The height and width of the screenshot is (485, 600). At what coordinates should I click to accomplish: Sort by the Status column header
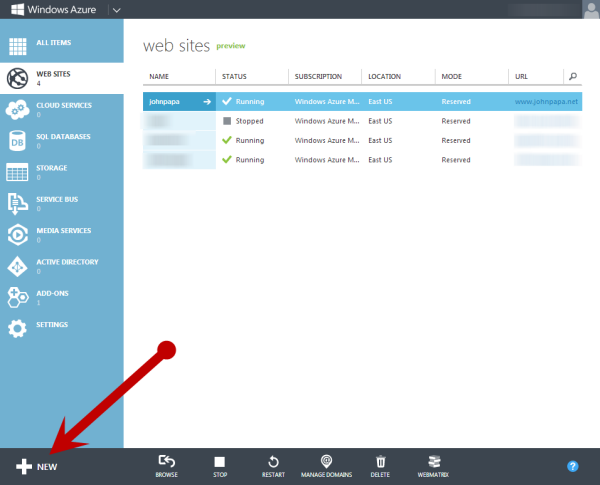[x=234, y=77]
